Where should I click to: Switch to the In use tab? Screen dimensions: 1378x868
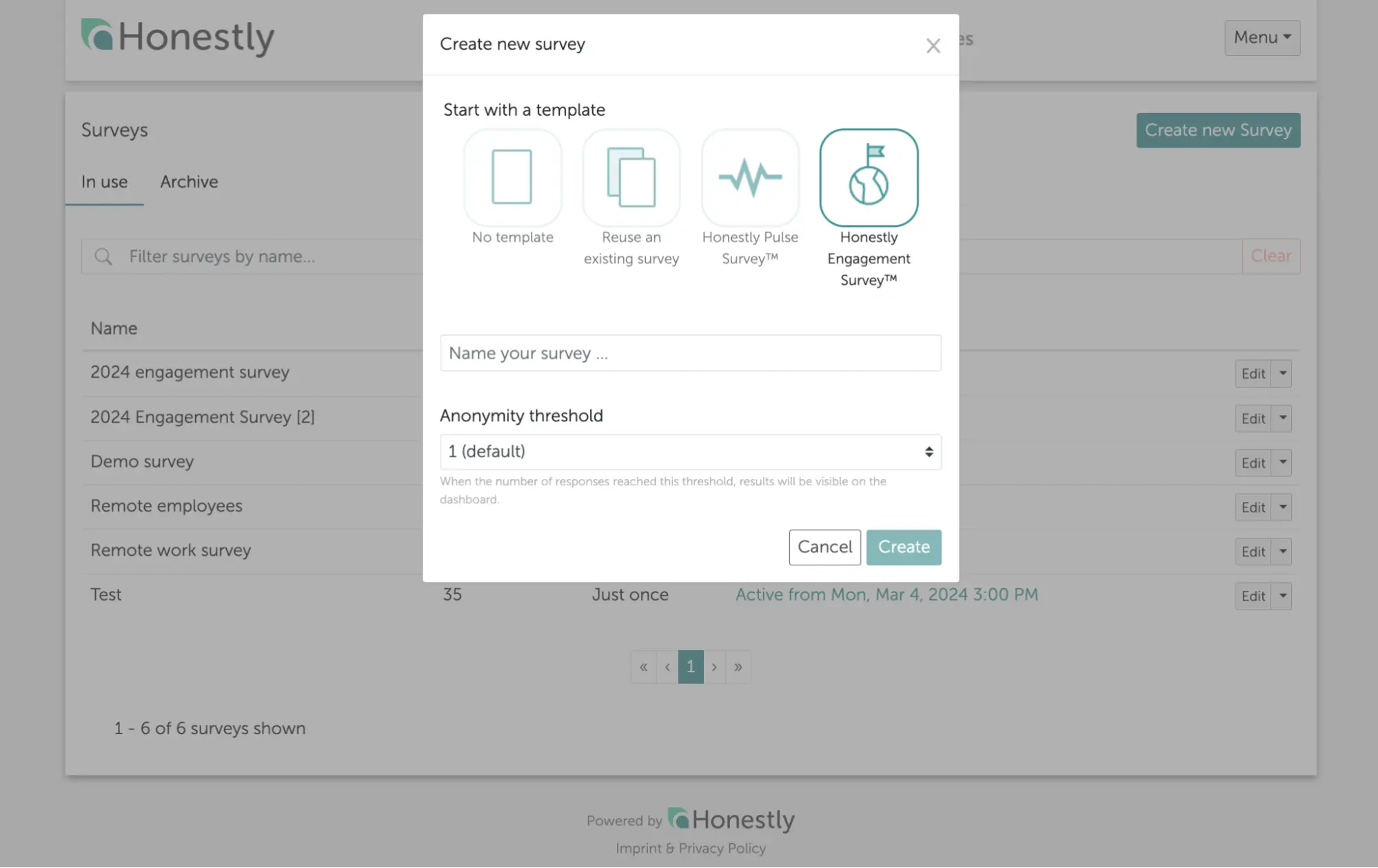tap(104, 182)
